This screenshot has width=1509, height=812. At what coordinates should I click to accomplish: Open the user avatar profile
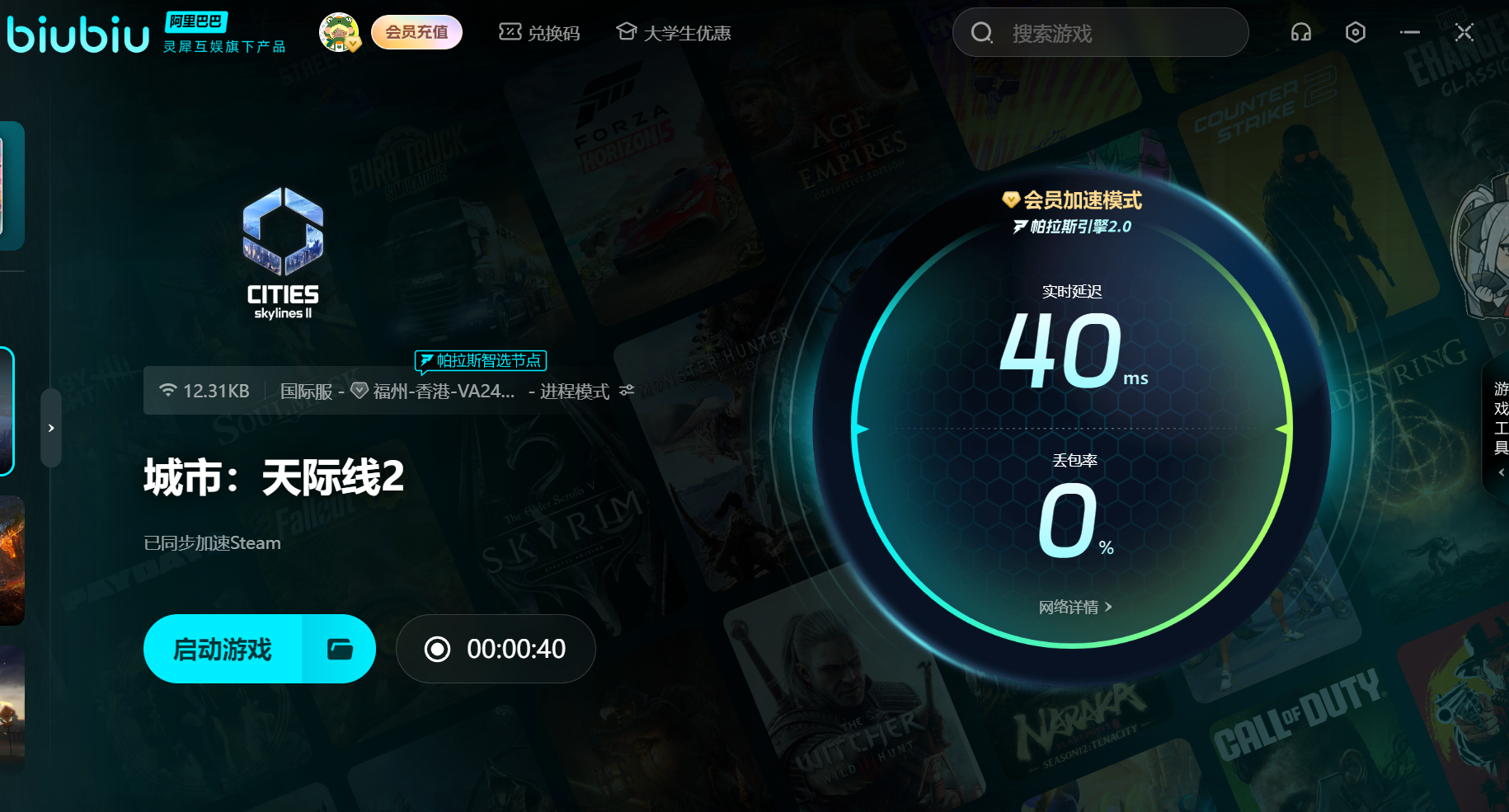pyautogui.click(x=339, y=33)
